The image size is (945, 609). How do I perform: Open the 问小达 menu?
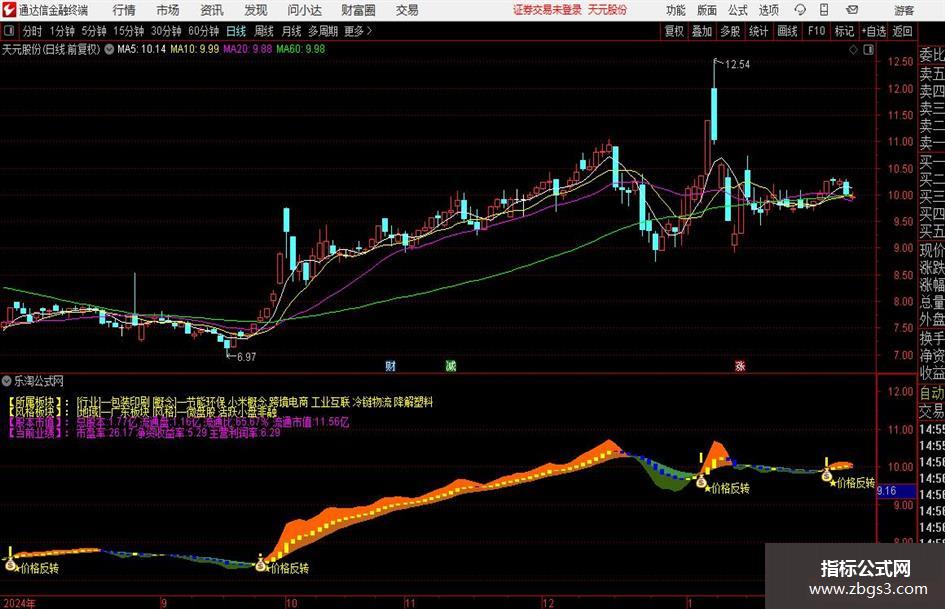click(x=304, y=10)
